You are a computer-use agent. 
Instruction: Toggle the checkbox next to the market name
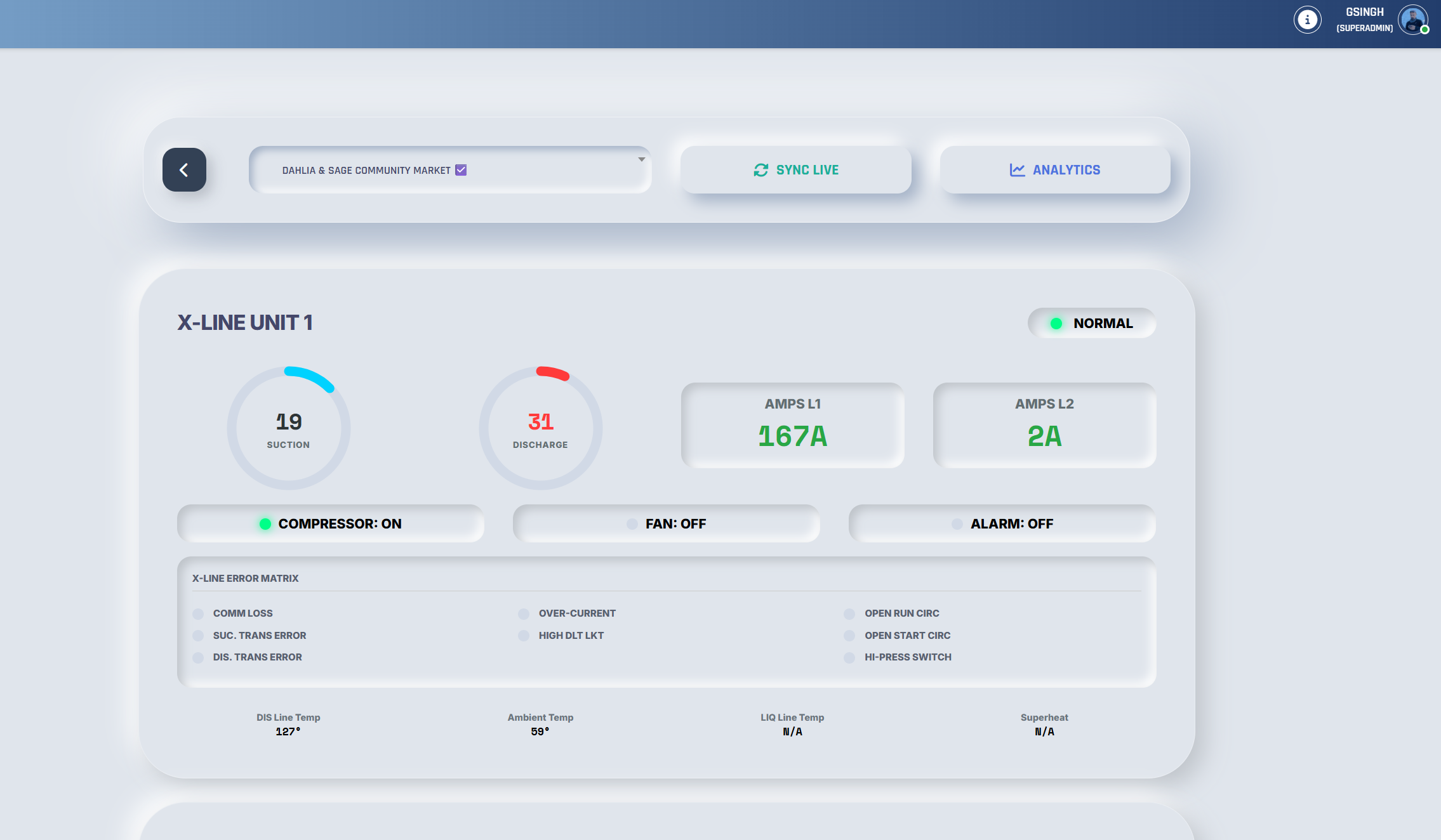(461, 169)
